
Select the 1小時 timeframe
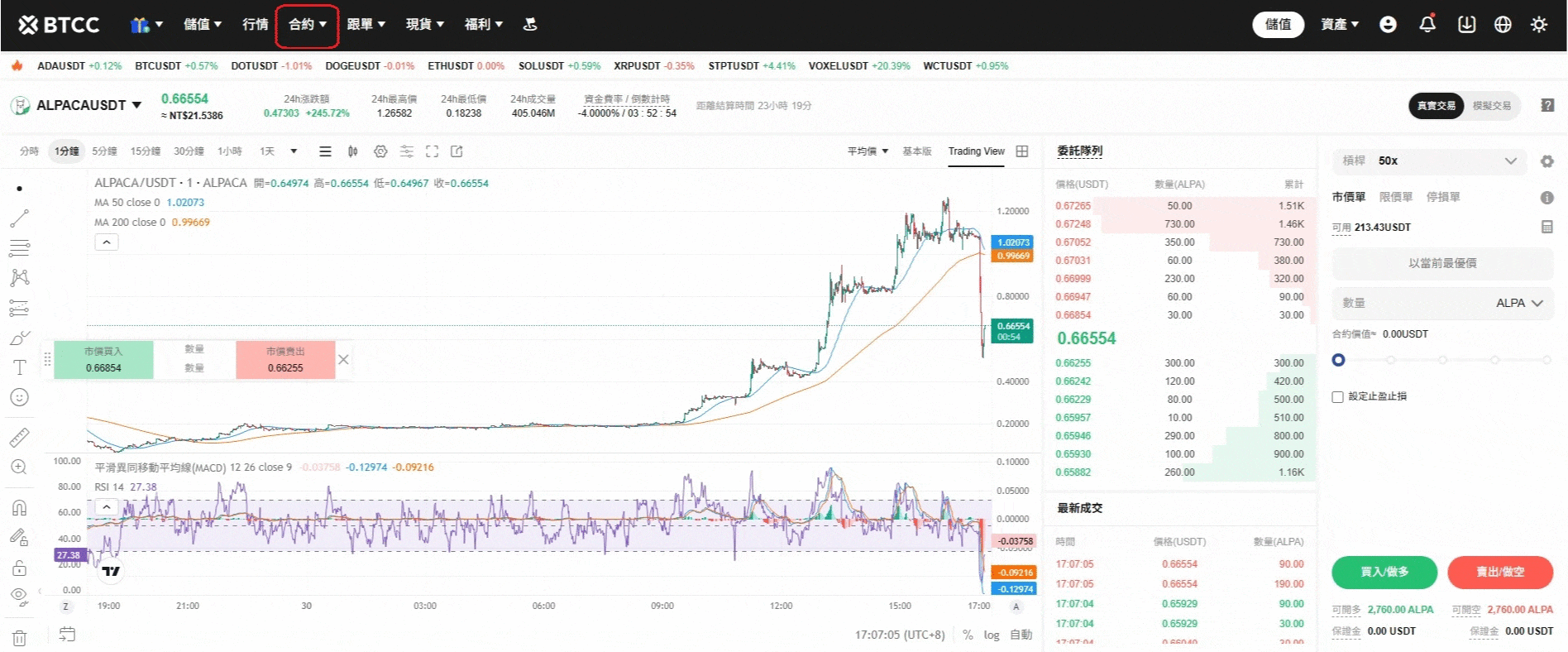click(x=229, y=151)
